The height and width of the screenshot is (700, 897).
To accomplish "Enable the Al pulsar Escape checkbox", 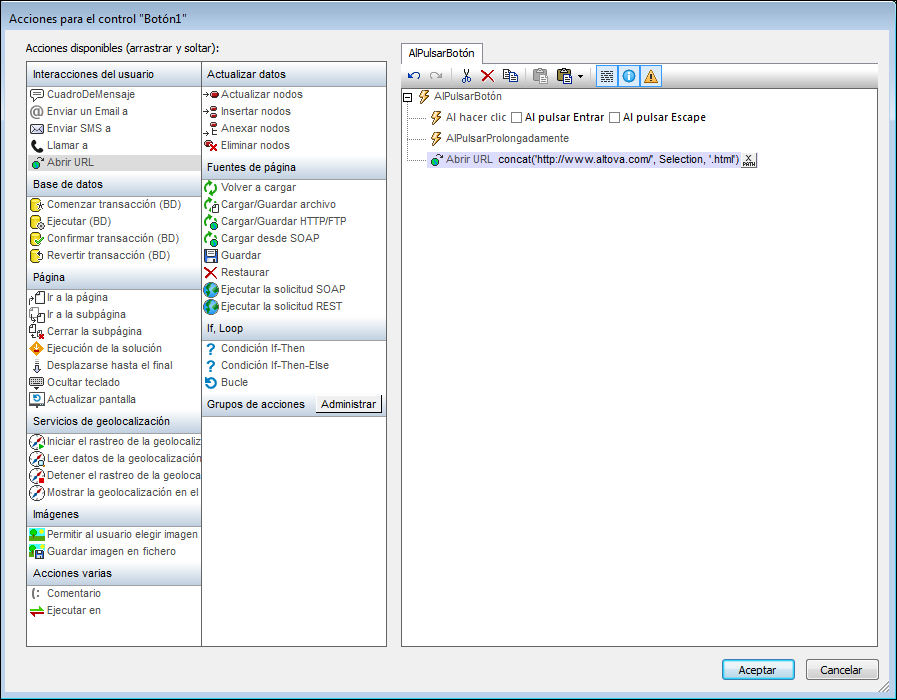I will [614, 117].
